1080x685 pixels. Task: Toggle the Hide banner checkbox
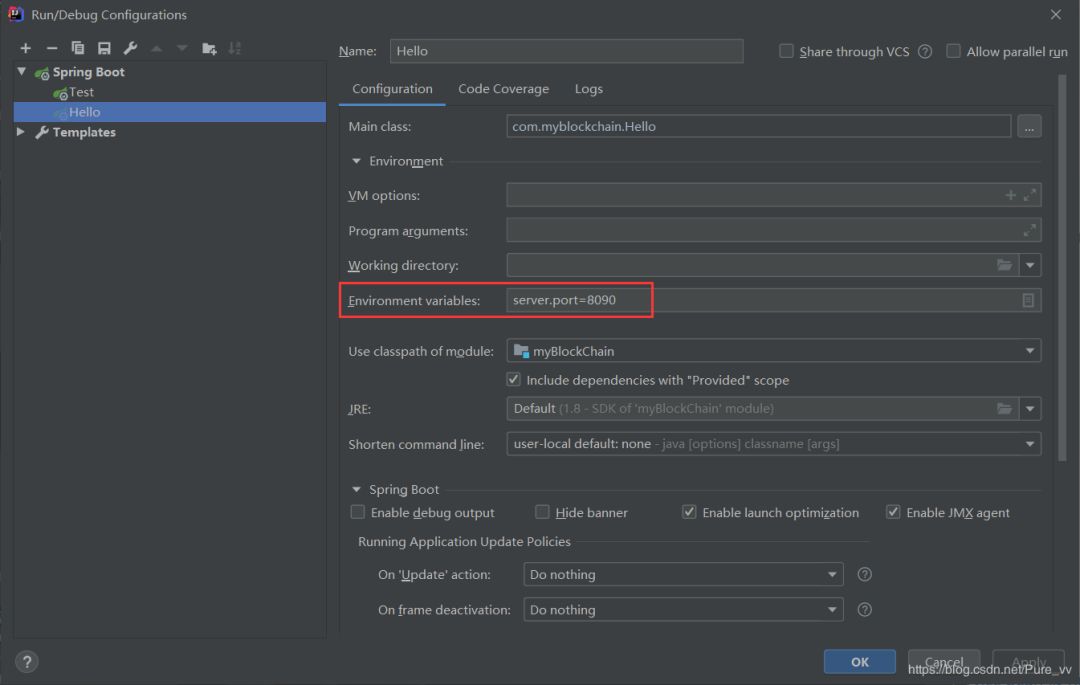click(542, 512)
